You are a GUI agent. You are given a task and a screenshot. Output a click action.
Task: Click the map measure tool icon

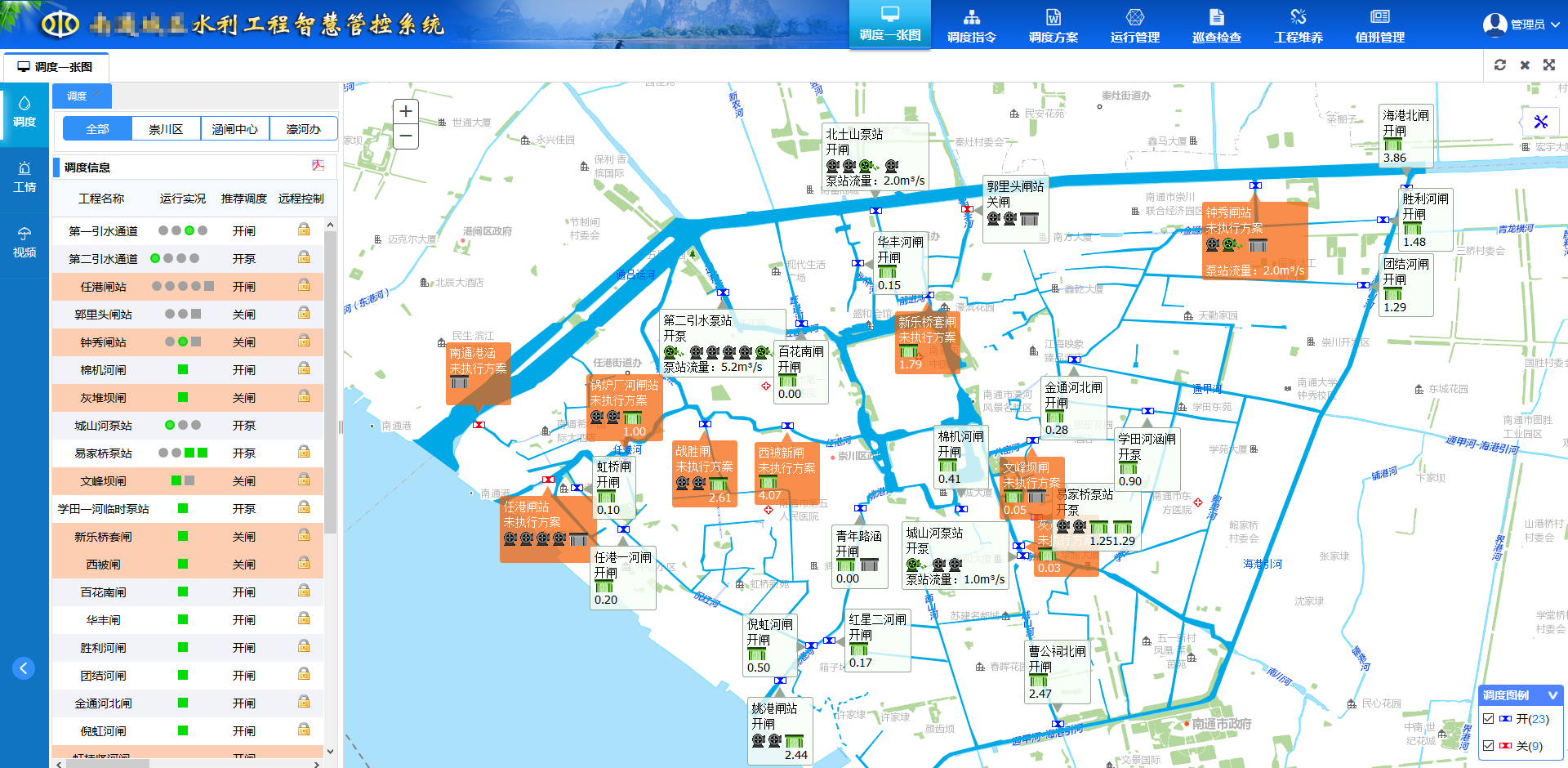click(x=1541, y=122)
